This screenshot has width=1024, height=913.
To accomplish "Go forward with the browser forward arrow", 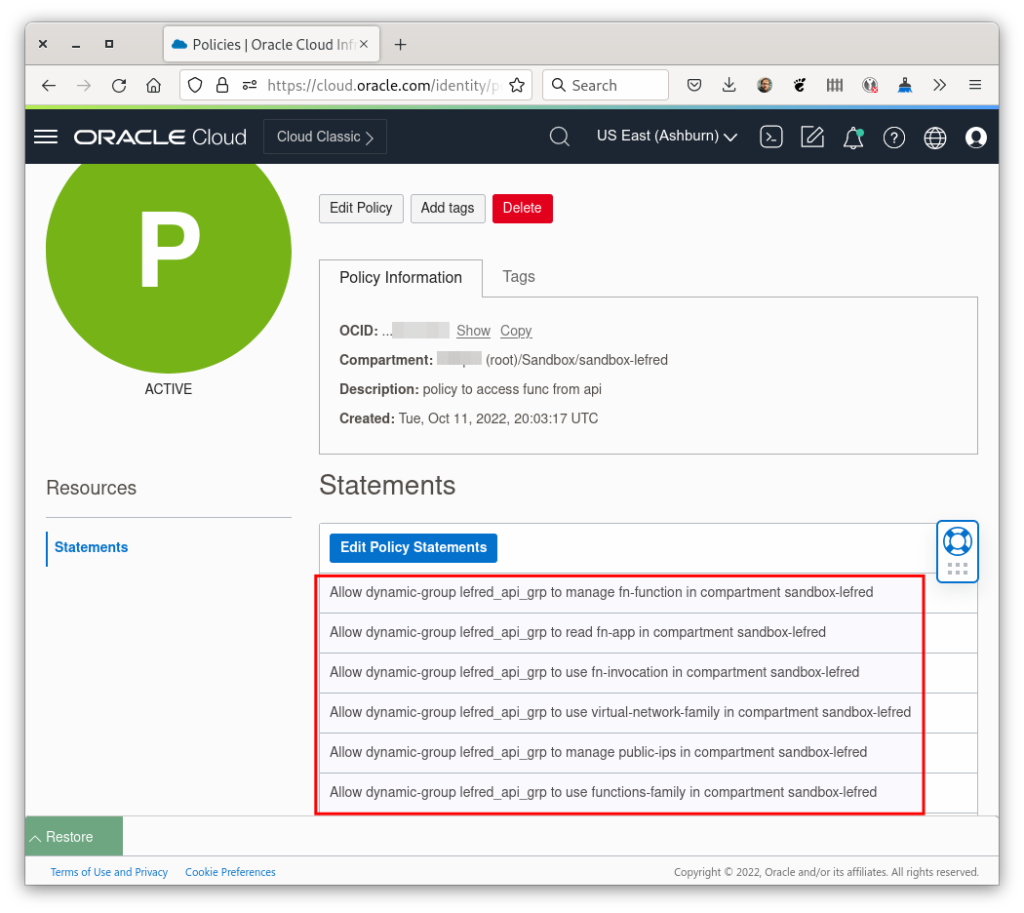I will point(84,85).
